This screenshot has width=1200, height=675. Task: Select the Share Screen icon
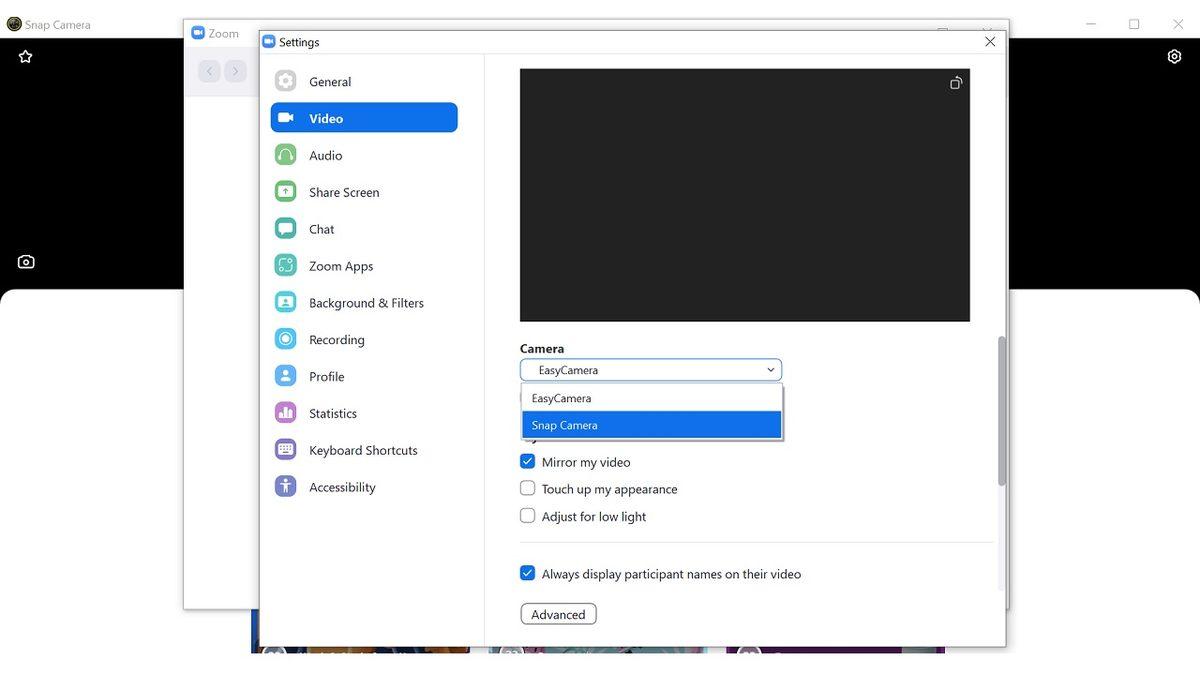tap(286, 192)
